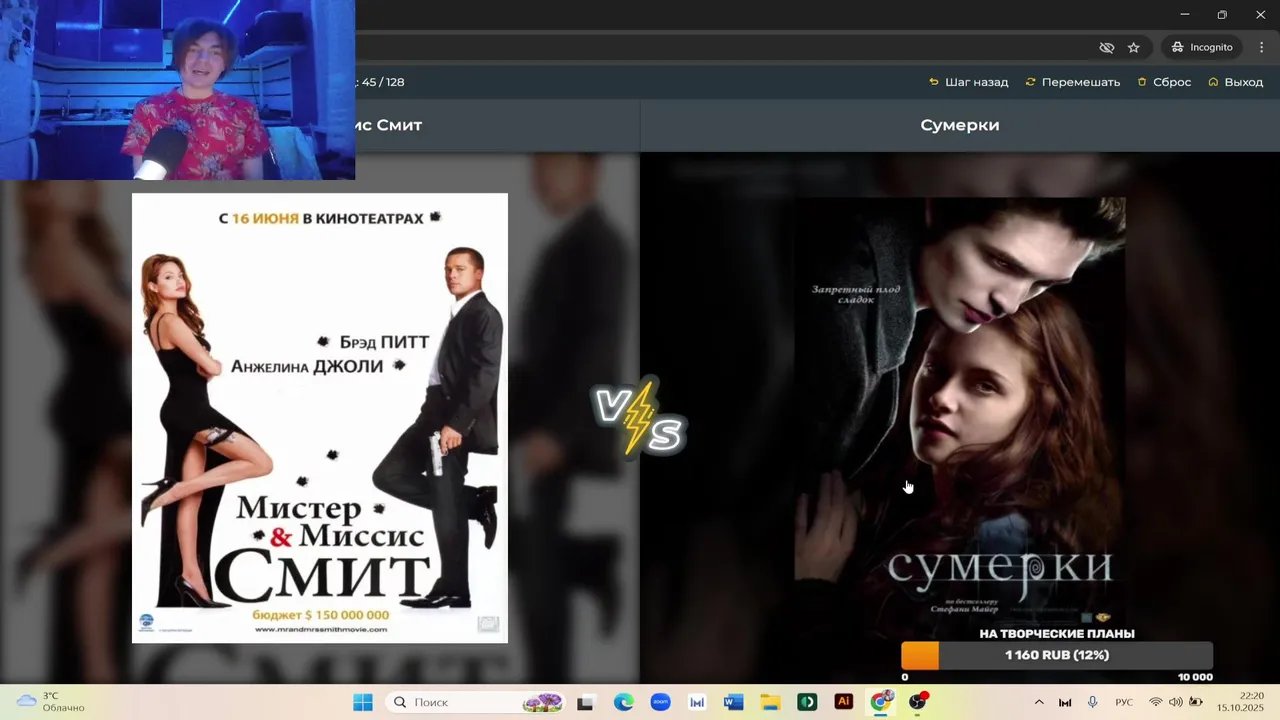Open Task View on the taskbar

585,702
